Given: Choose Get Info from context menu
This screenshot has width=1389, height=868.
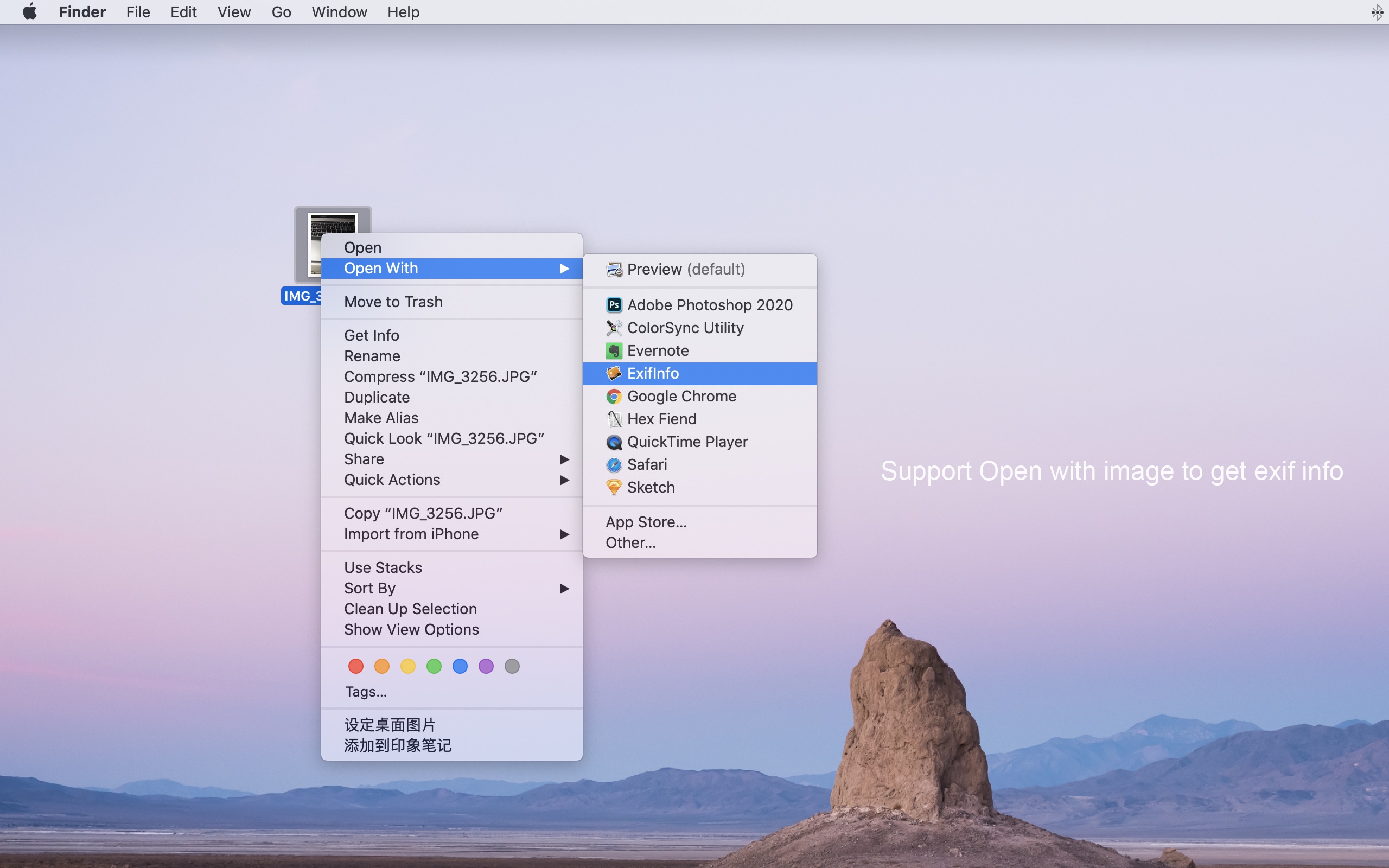Looking at the screenshot, I should [x=371, y=335].
